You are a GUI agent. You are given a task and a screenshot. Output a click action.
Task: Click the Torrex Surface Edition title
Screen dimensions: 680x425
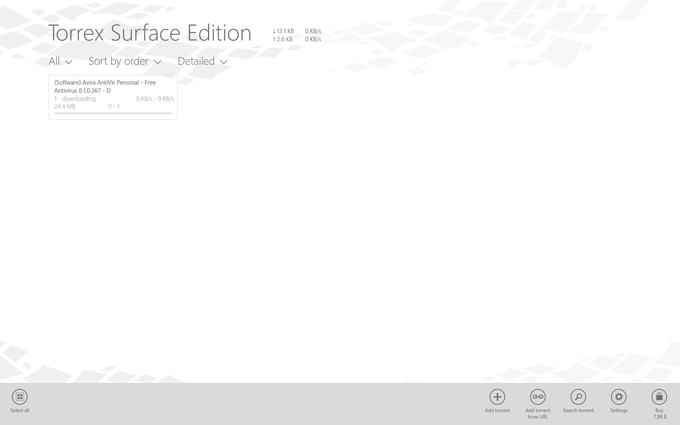(x=150, y=33)
